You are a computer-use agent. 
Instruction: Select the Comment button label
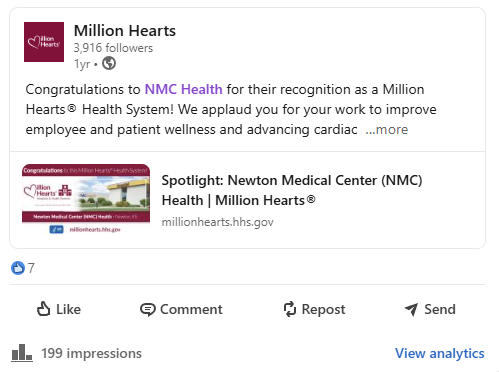(191, 309)
